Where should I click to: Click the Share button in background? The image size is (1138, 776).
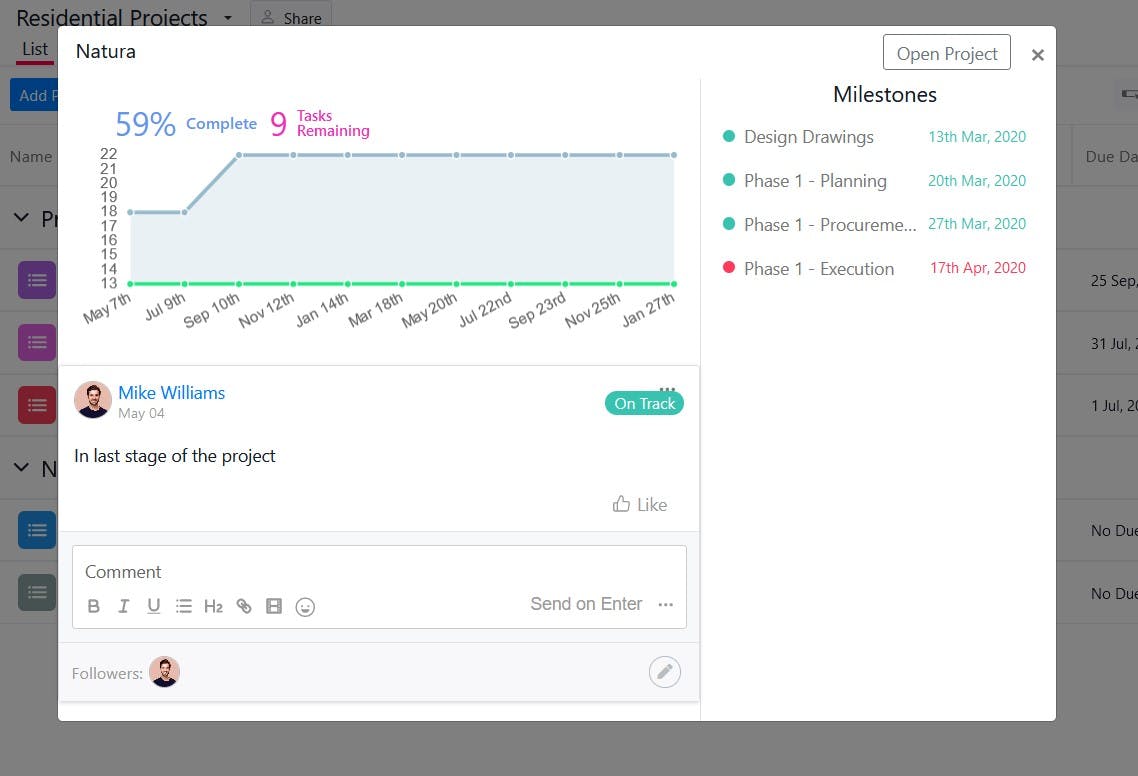(291, 16)
